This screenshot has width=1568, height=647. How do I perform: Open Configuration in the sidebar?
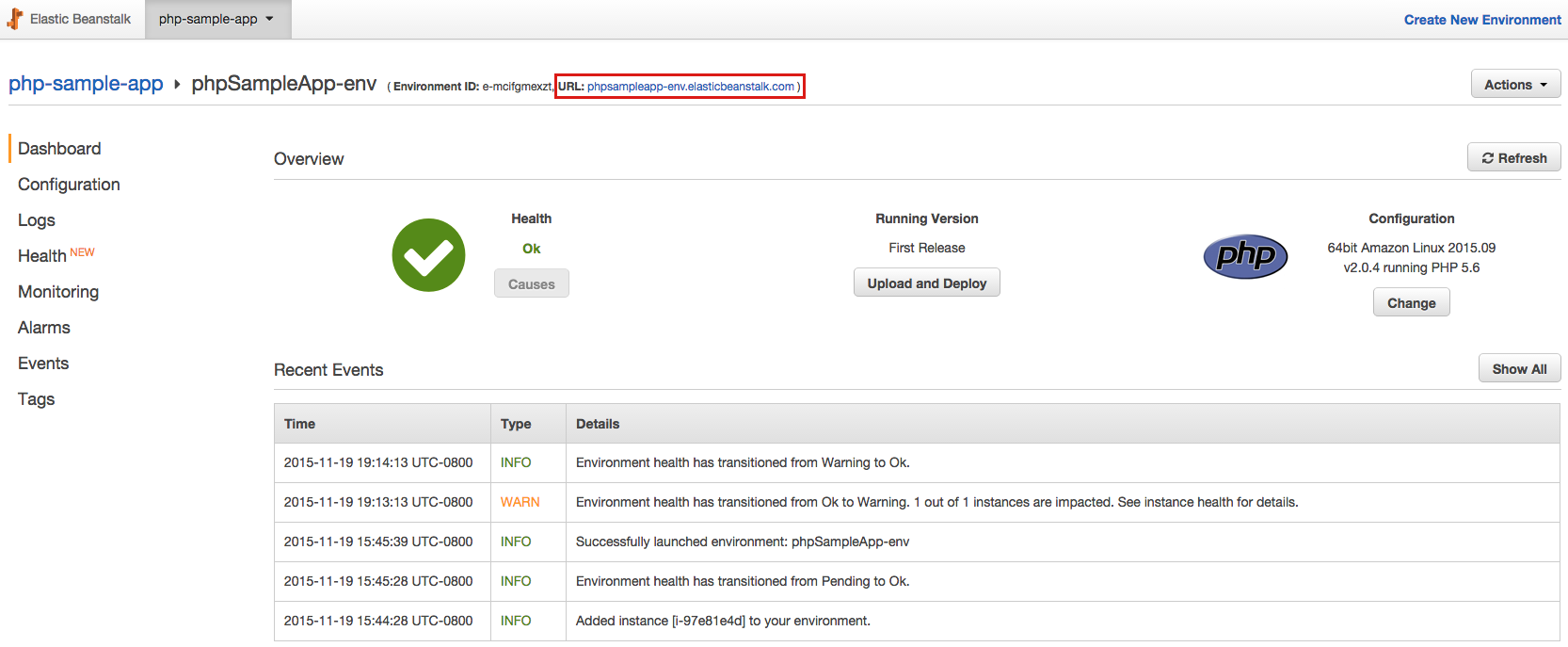[x=69, y=185]
